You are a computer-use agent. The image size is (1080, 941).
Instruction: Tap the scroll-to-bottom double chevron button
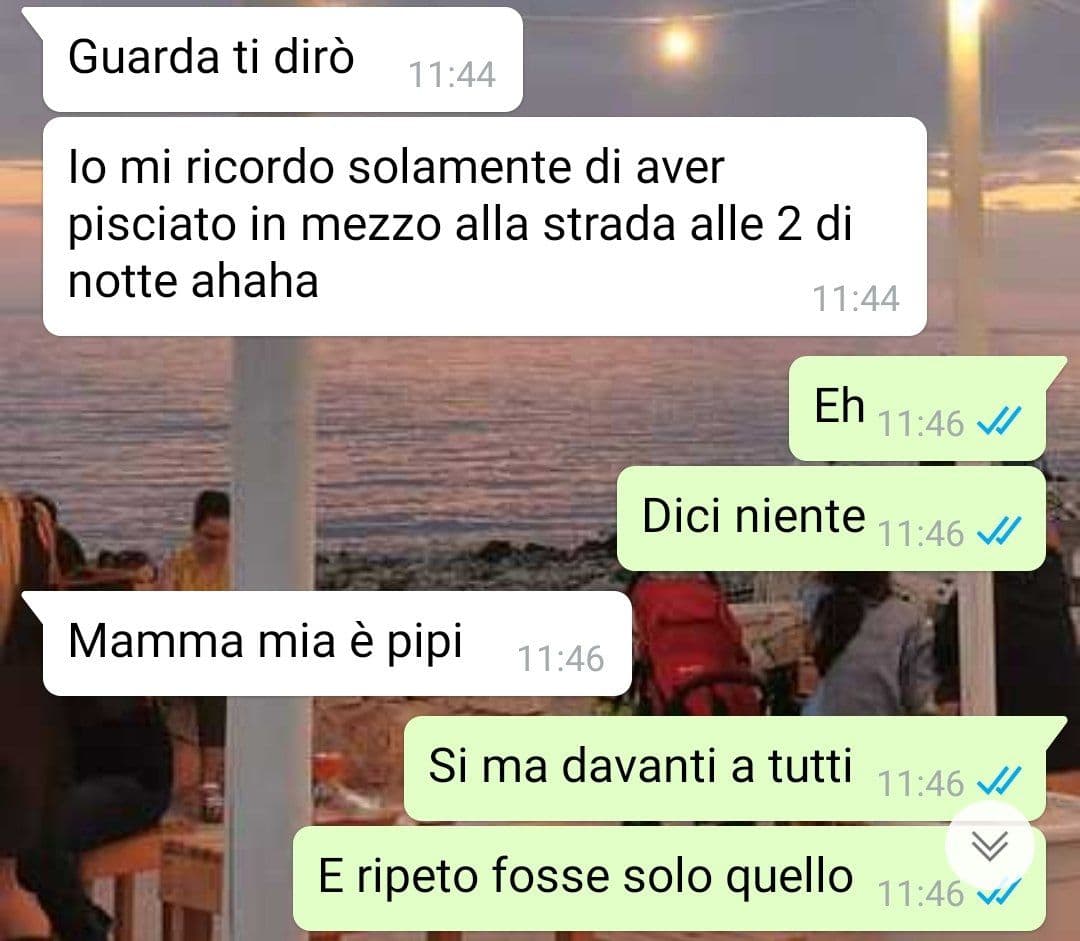coord(990,845)
